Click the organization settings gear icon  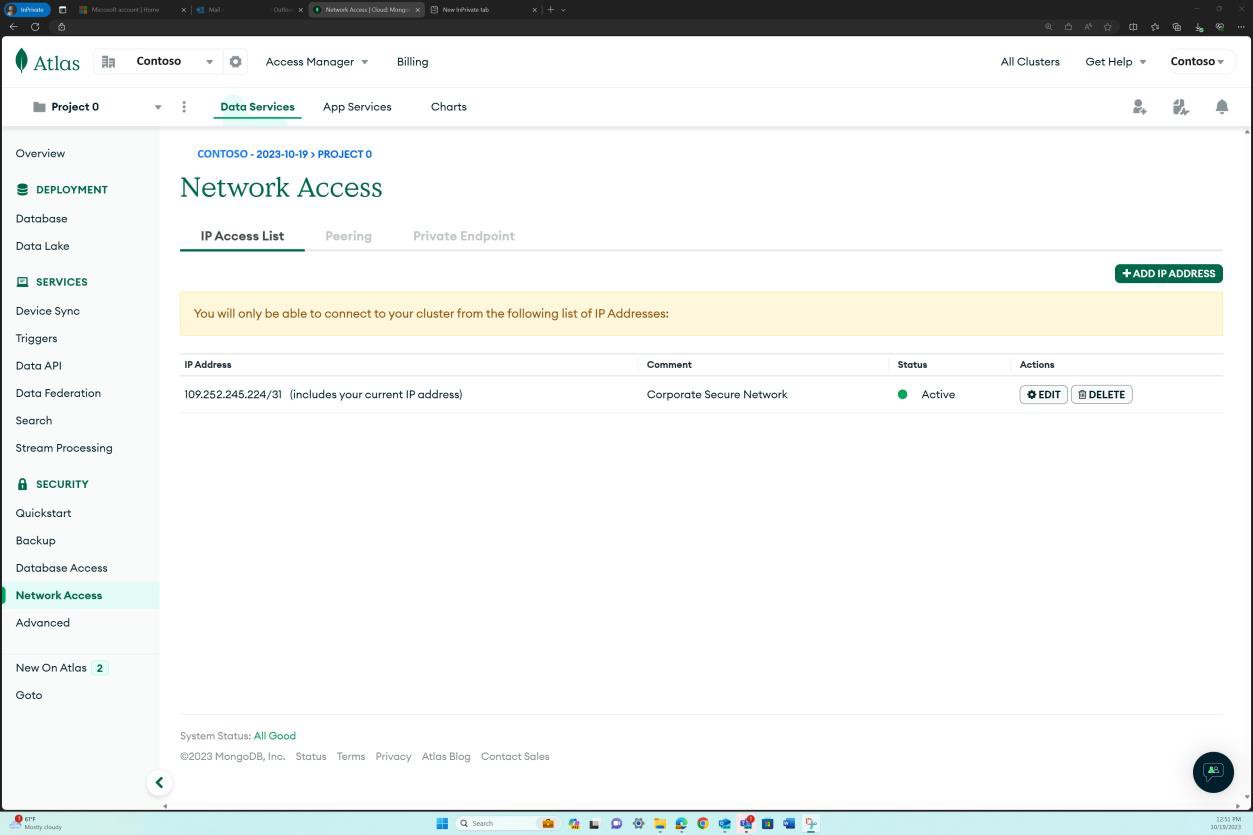tap(235, 61)
